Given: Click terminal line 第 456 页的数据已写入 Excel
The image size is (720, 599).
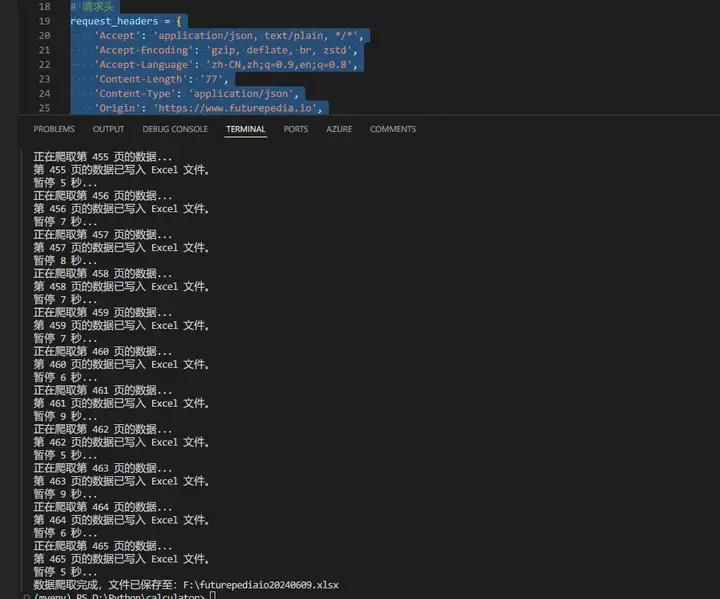Looking at the screenshot, I should point(121,209).
